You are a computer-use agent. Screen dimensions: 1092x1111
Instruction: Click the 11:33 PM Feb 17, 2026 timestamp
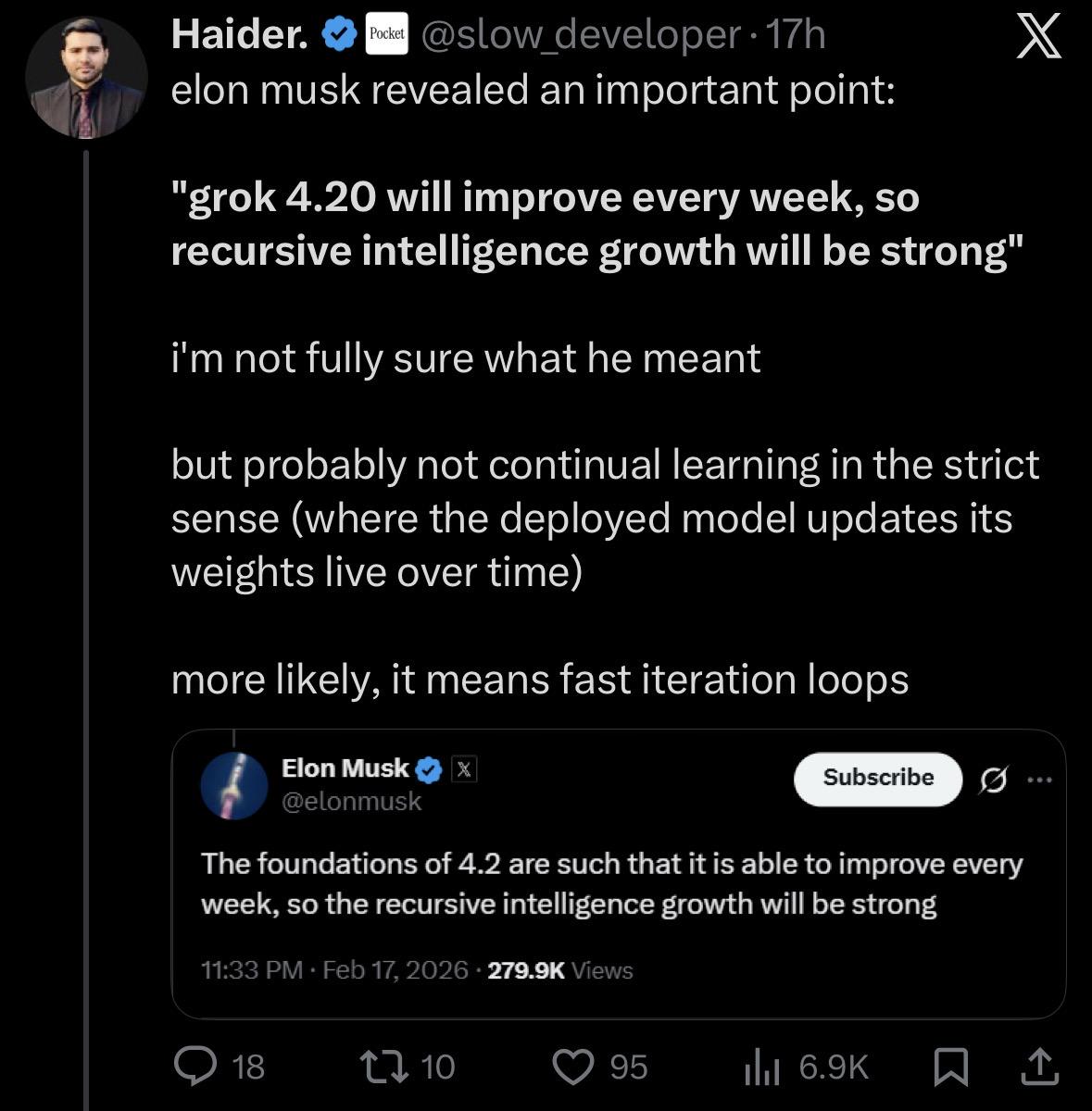coord(333,970)
